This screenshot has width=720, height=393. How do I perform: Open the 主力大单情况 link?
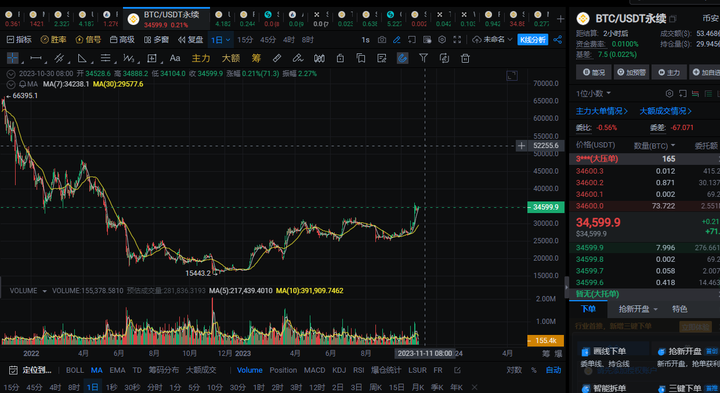coord(602,111)
